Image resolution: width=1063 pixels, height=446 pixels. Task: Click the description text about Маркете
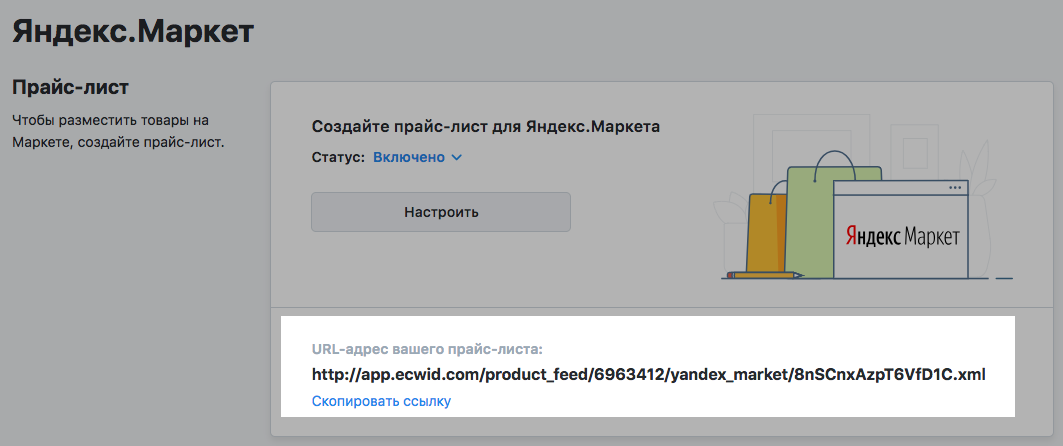click(x=118, y=132)
